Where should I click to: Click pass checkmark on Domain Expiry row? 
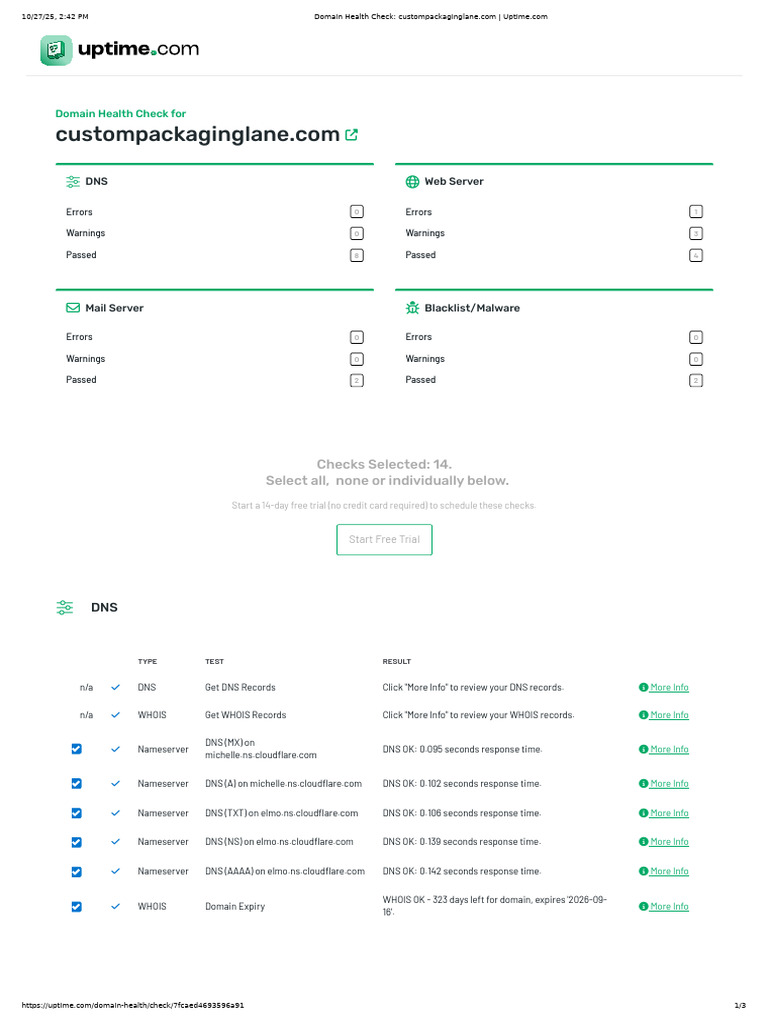(x=116, y=906)
